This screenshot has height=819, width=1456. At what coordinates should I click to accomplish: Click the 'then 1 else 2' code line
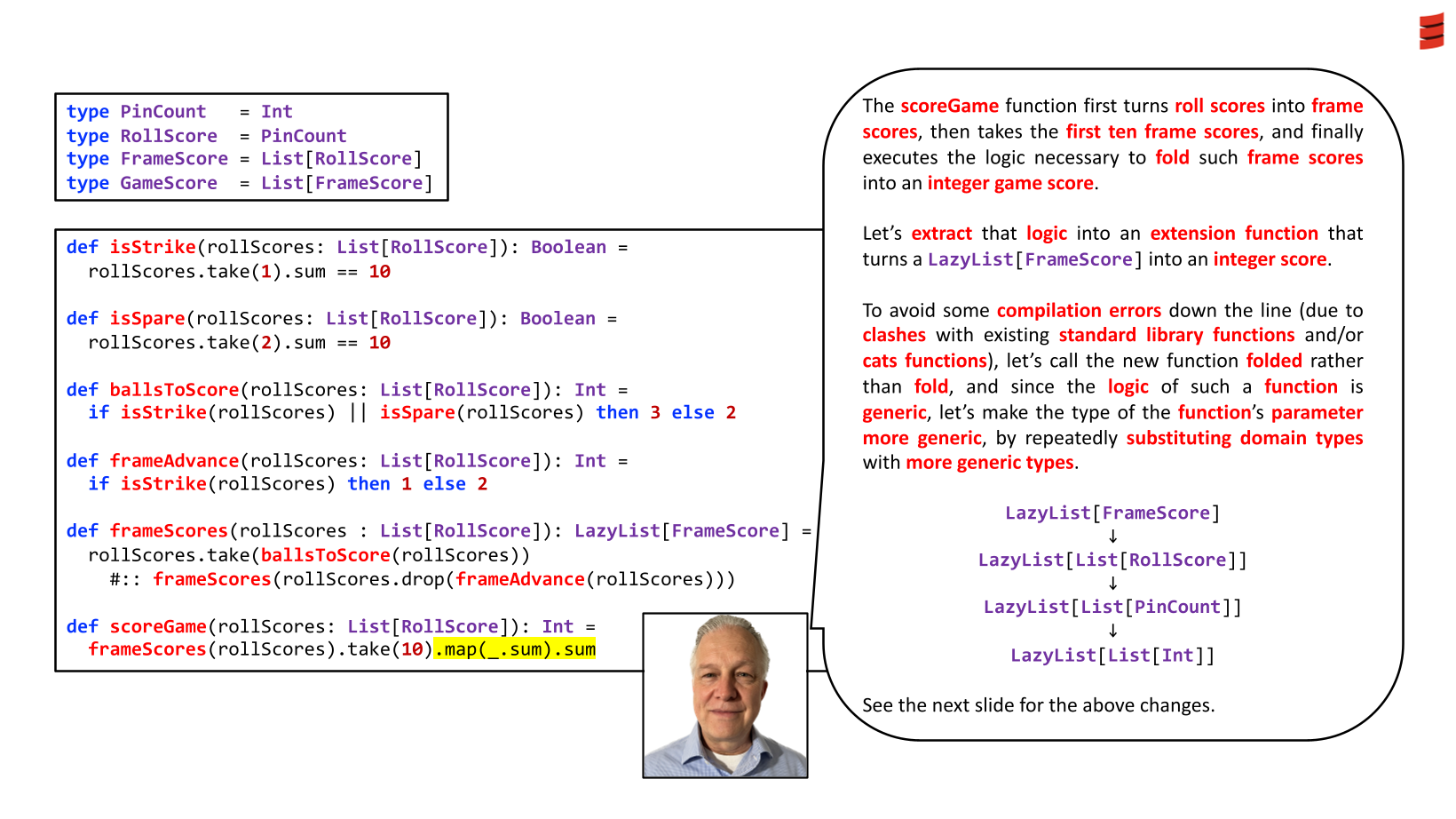[x=288, y=484]
